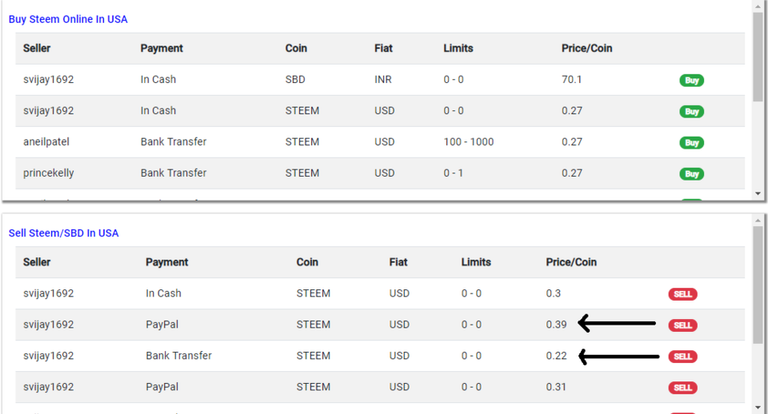Image resolution: width=768 pixels, height=414 pixels.
Task: Click the Price/Coin header in buy table
Action: 587,48
